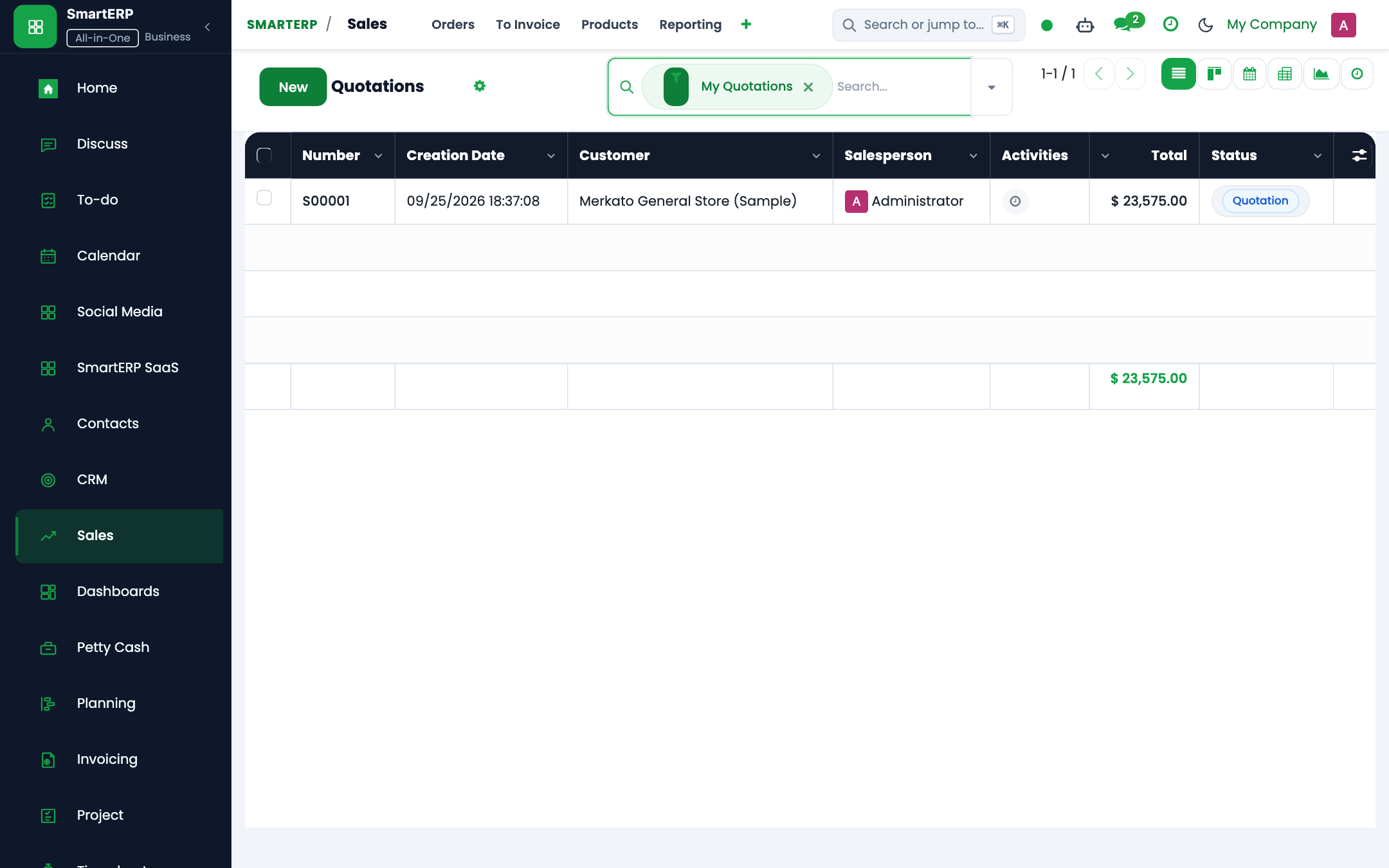
Task: Switch to the calendar view
Action: 1249,74
